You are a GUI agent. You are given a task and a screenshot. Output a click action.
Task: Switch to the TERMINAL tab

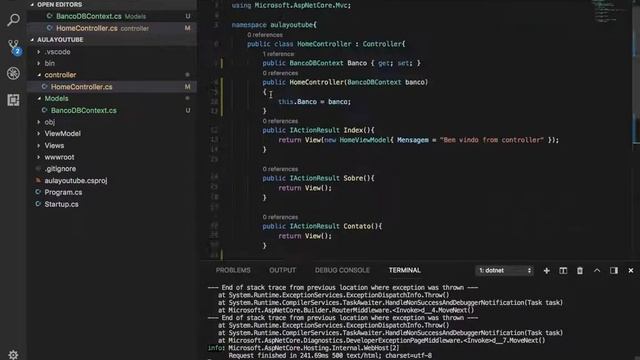404,270
